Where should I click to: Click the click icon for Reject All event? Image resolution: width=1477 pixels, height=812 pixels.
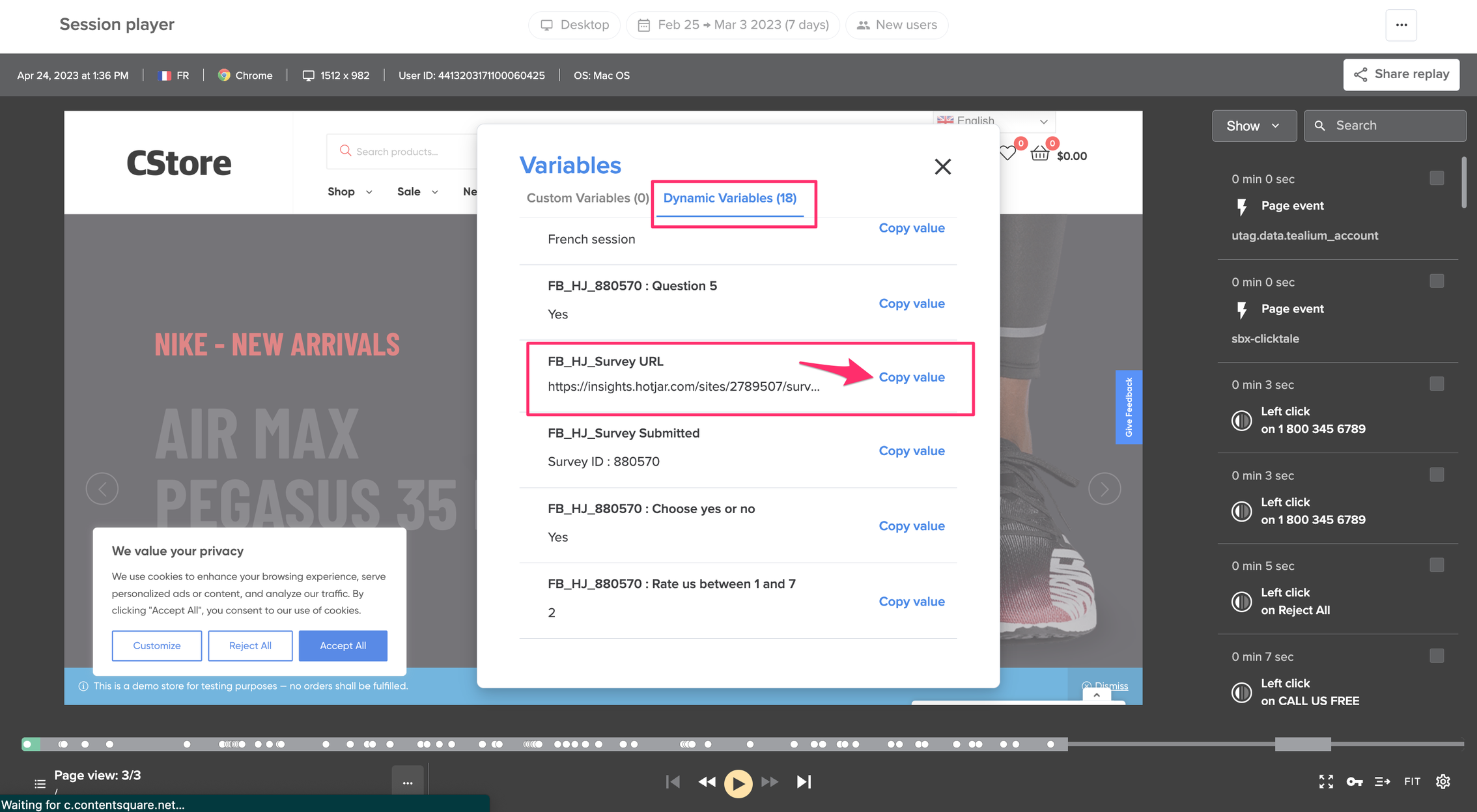[1242, 602]
